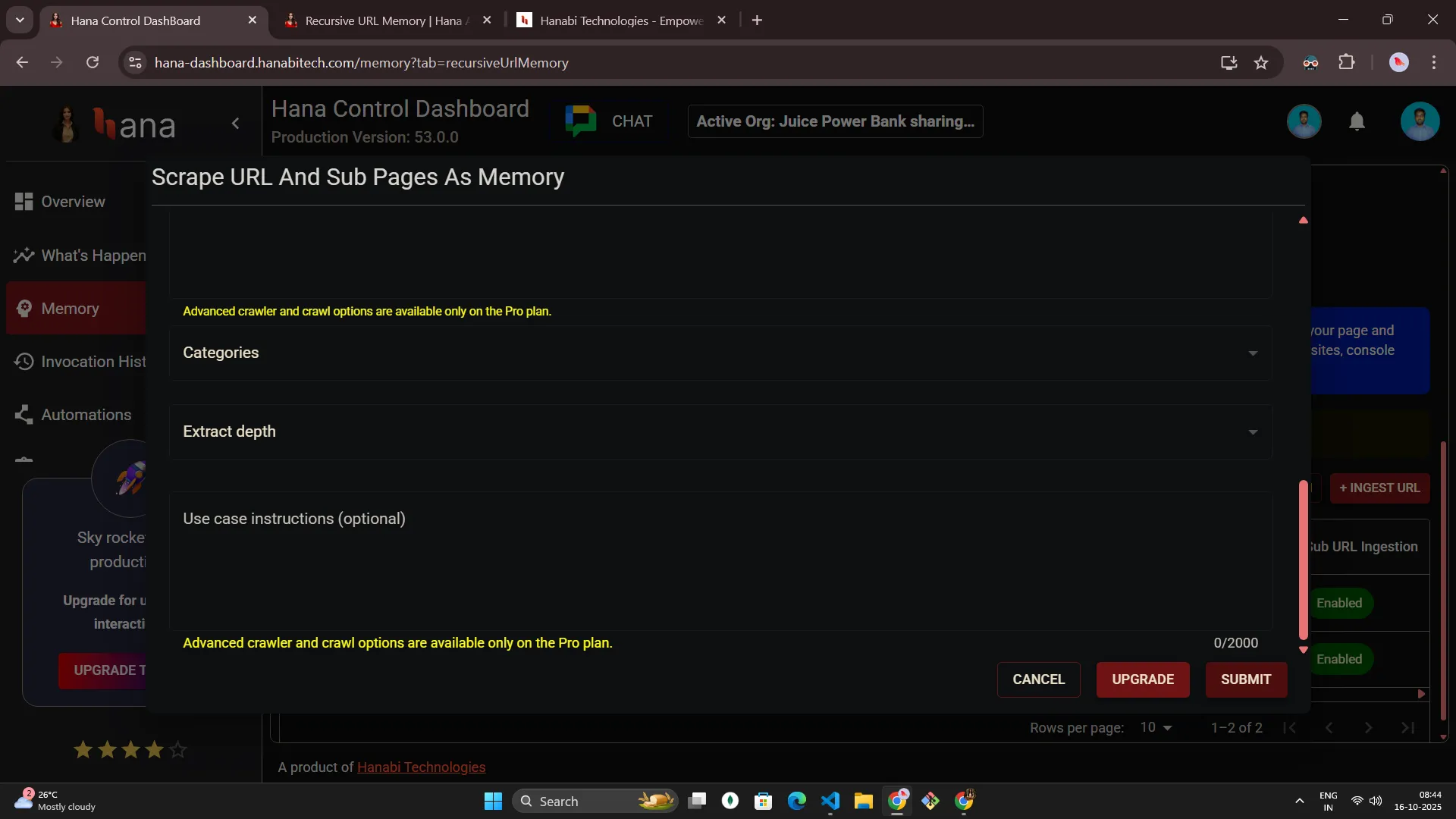Click the top-right user profile avatar
The image size is (1456, 819).
pyautogui.click(x=1420, y=121)
